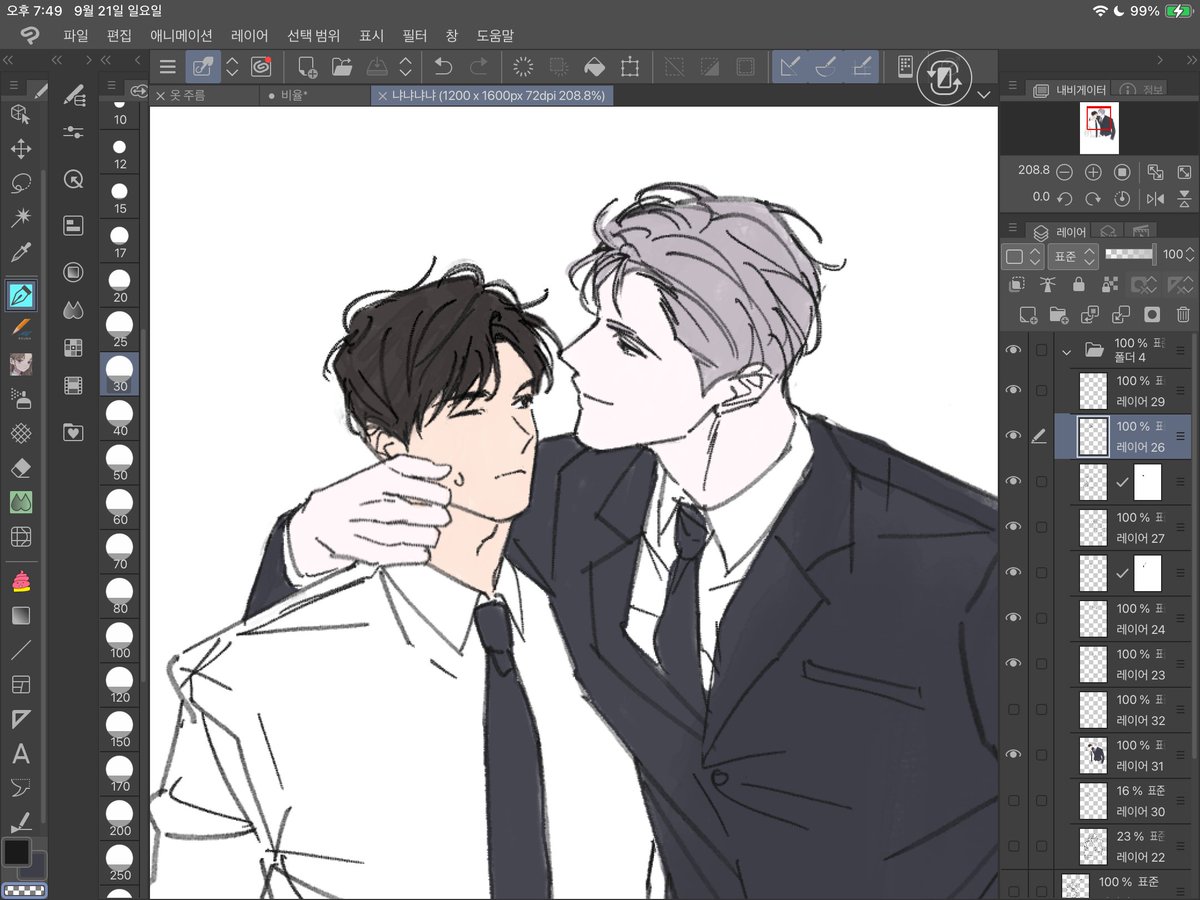Rotate canvas left in Navigator
Screen dimensions: 1200x900
[x=1064, y=198]
